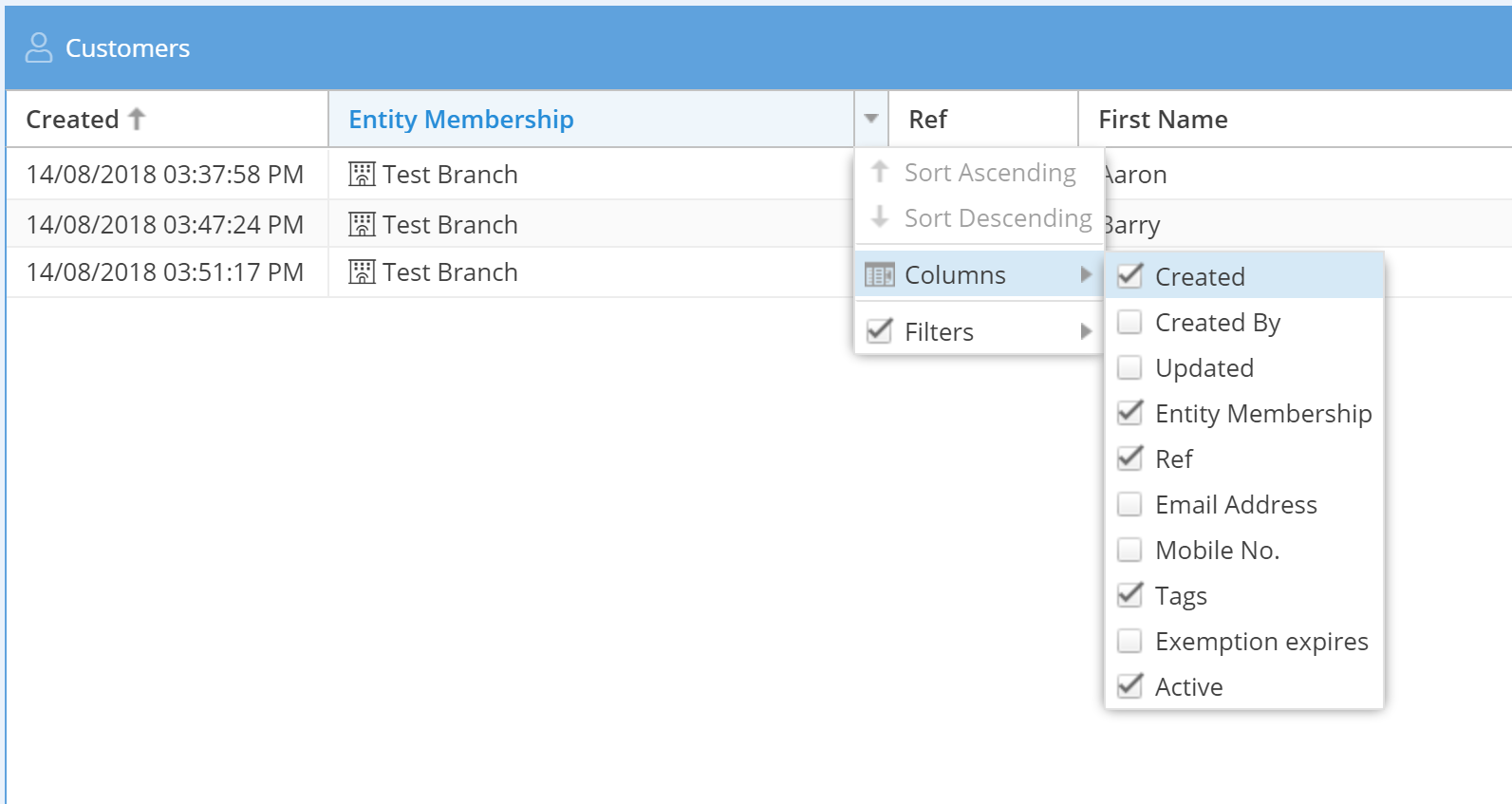Click the Customers user icon in header

click(x=39, y=47)
